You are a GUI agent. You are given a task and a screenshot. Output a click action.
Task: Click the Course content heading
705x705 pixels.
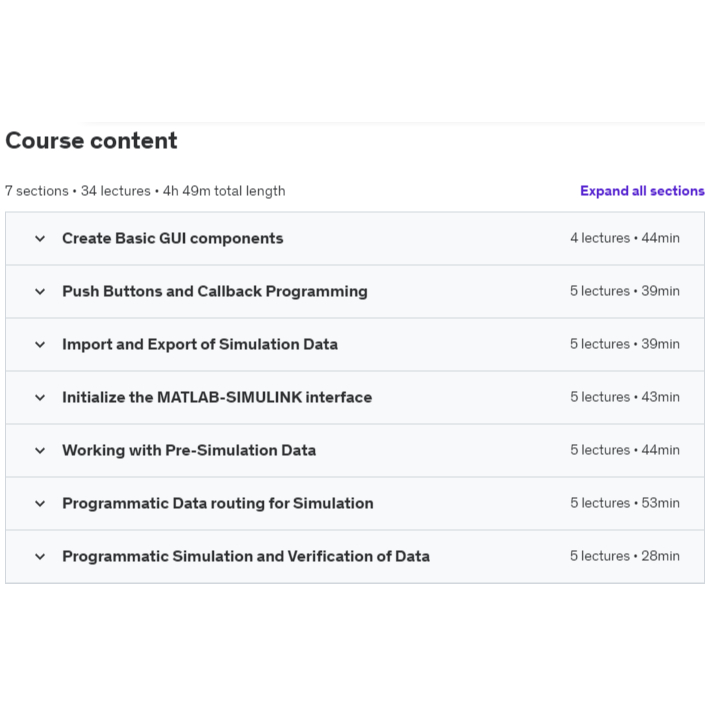[x=91, y=141]
